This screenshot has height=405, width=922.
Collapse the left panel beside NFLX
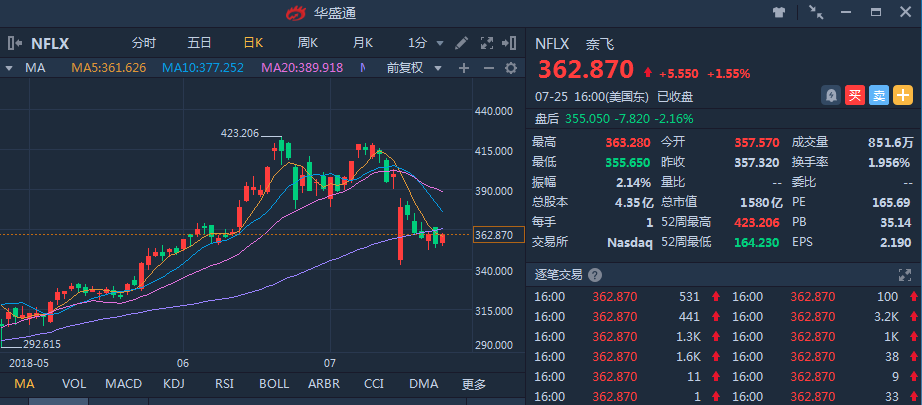(x=15, y=43)
